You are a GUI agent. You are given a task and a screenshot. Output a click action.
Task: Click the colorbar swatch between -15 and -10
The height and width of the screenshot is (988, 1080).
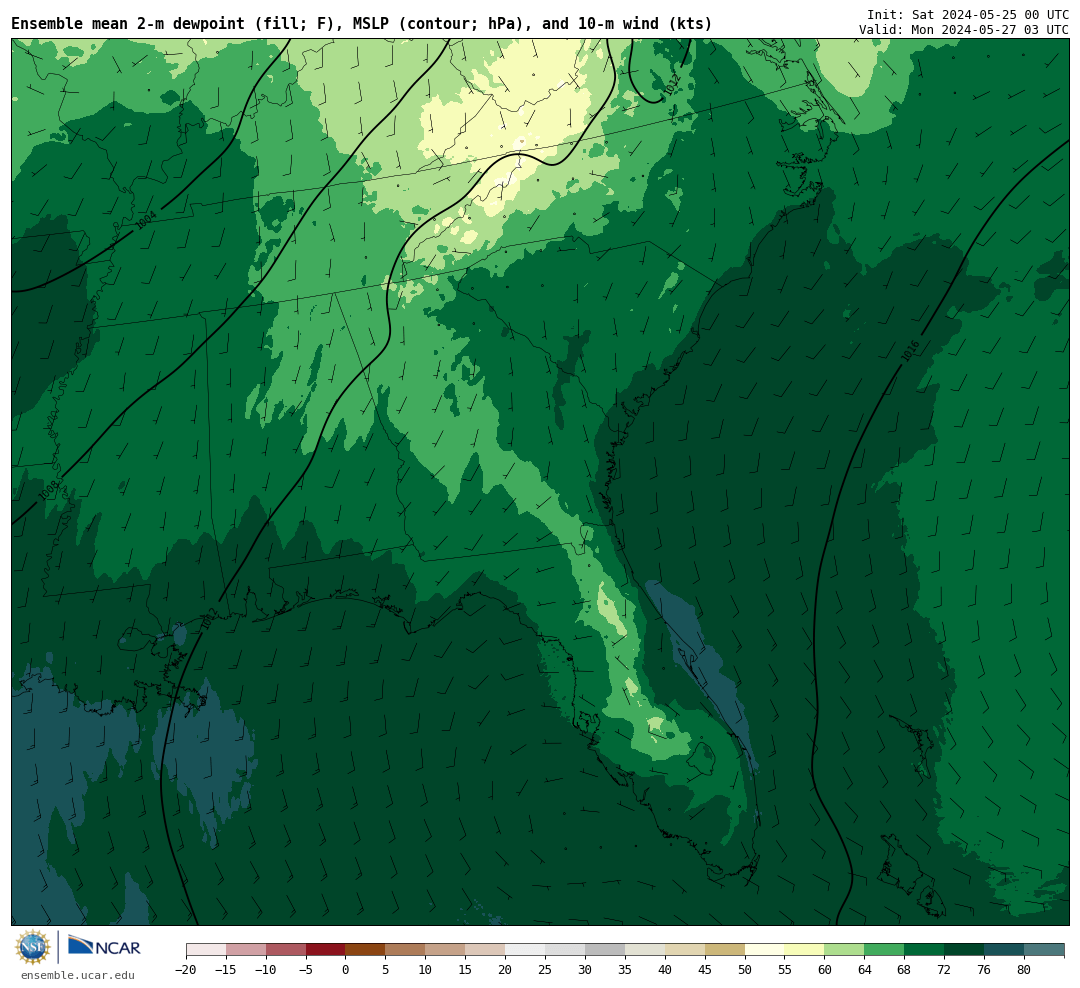point(246,950)
